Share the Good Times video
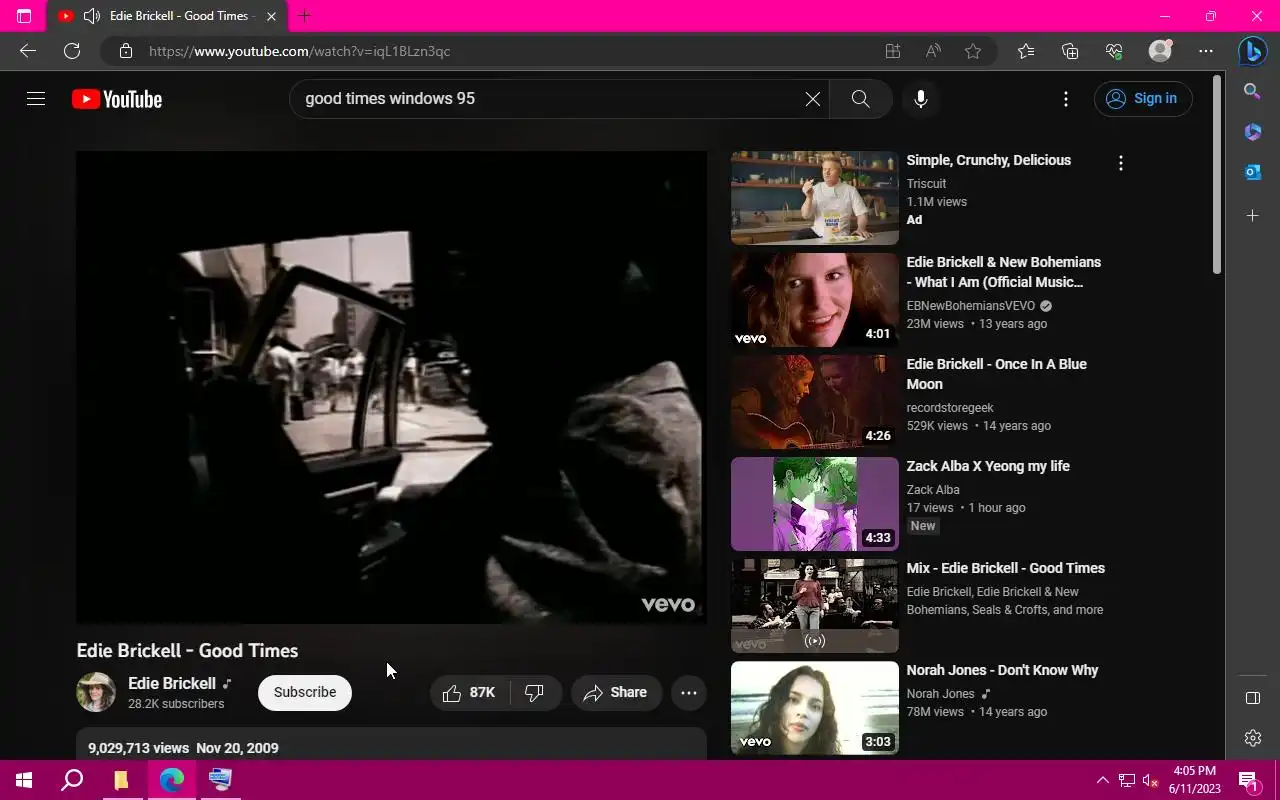The height and width of the screenshot is (800, 1280). (616, 692)
